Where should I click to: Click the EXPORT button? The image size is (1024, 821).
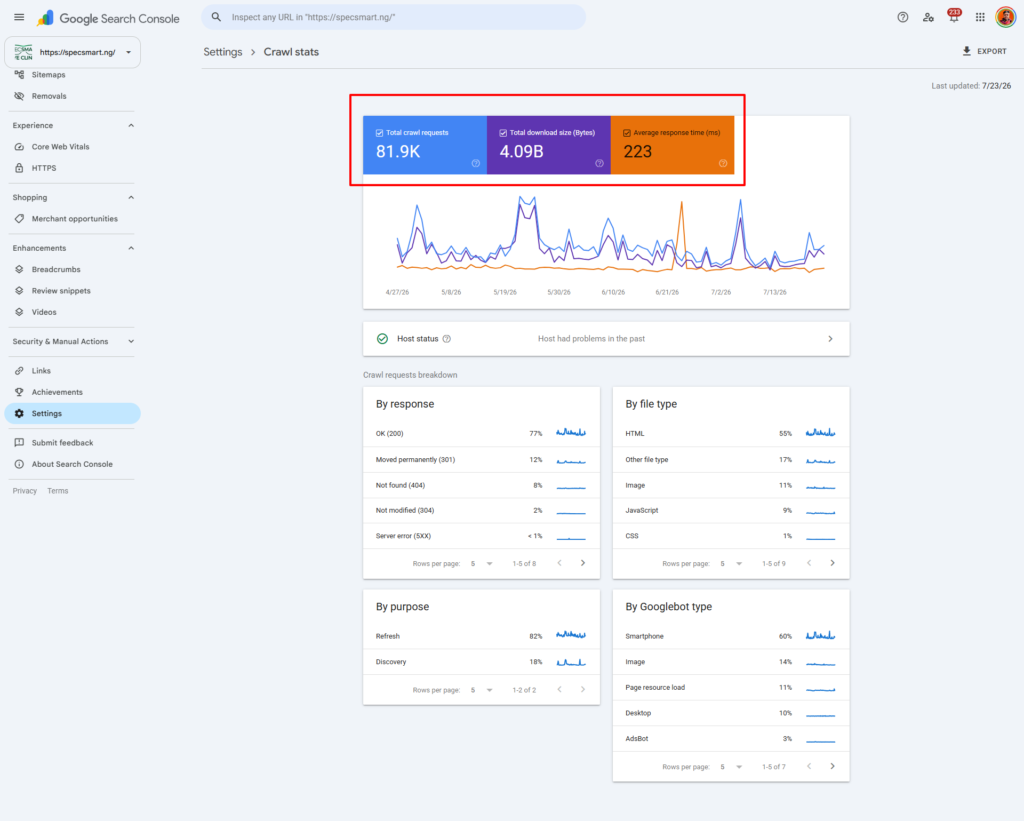click(x=985, y=51)
